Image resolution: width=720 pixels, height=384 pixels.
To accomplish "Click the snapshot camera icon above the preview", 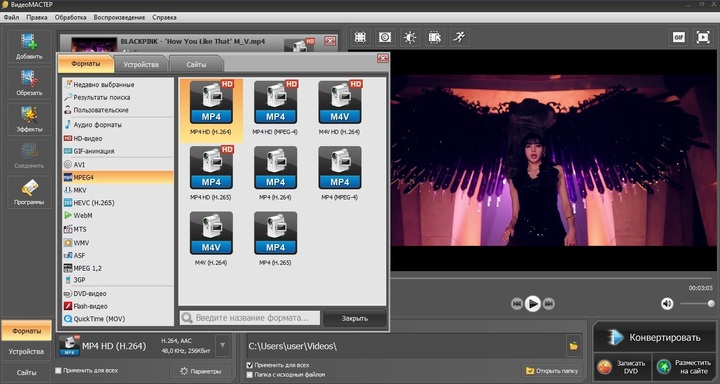I will pyautogui.click(x=385, y=37).
